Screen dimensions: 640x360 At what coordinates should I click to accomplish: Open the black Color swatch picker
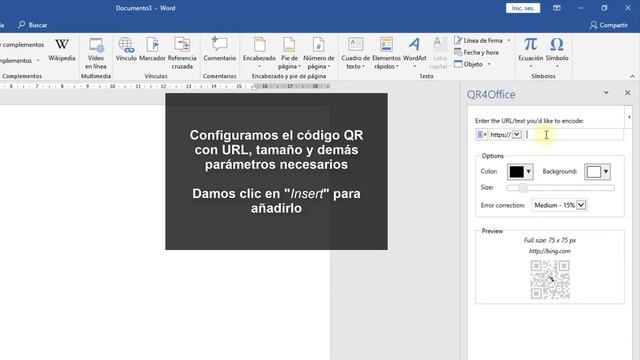(520, 172)
